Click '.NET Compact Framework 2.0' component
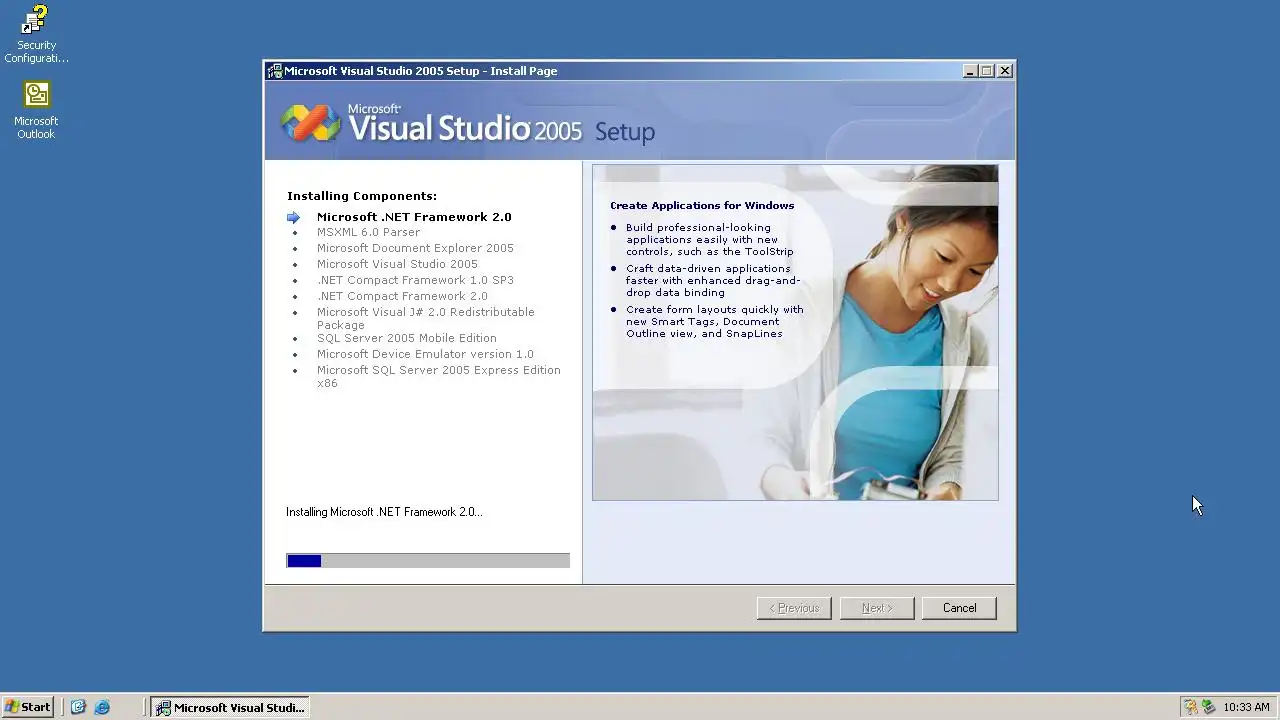The image size is (1280, 720). [x=402, y=296]
